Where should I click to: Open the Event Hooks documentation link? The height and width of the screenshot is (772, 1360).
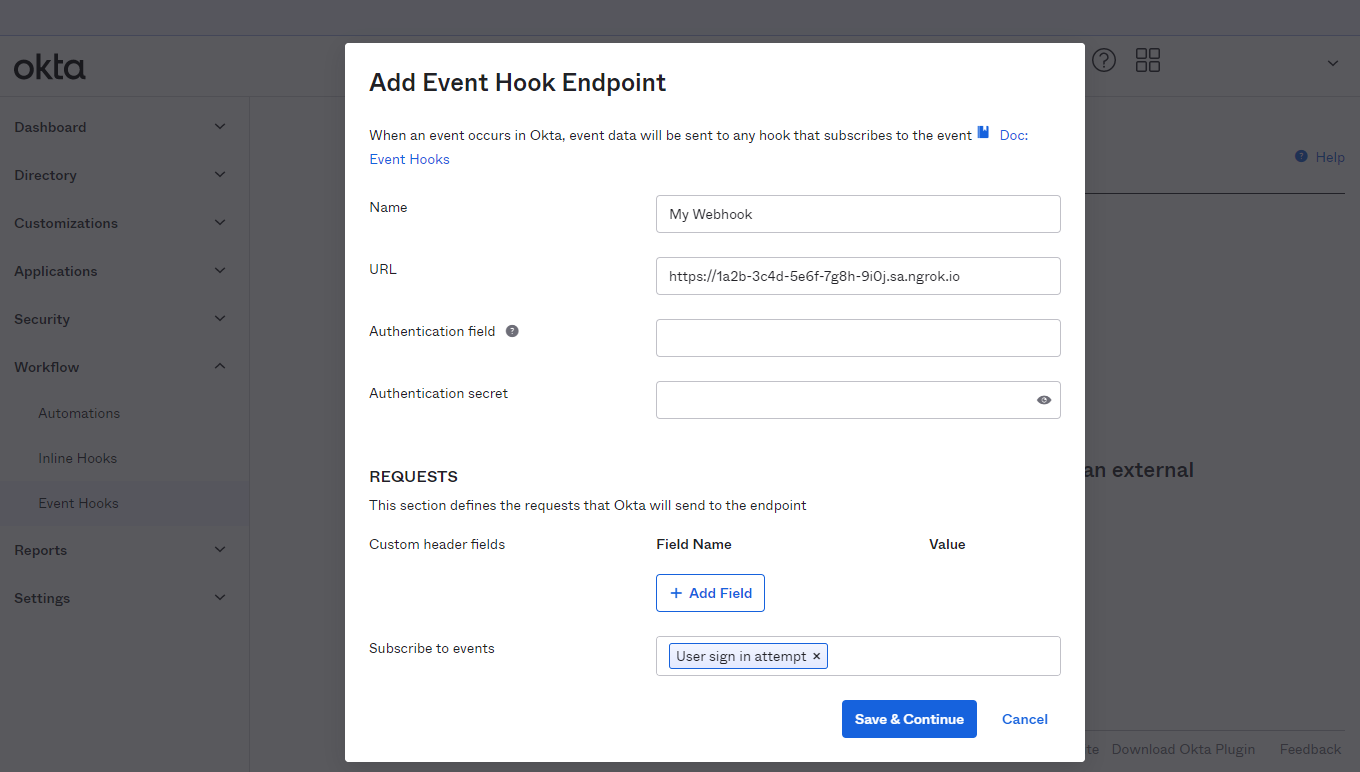(x=409, y=158)
